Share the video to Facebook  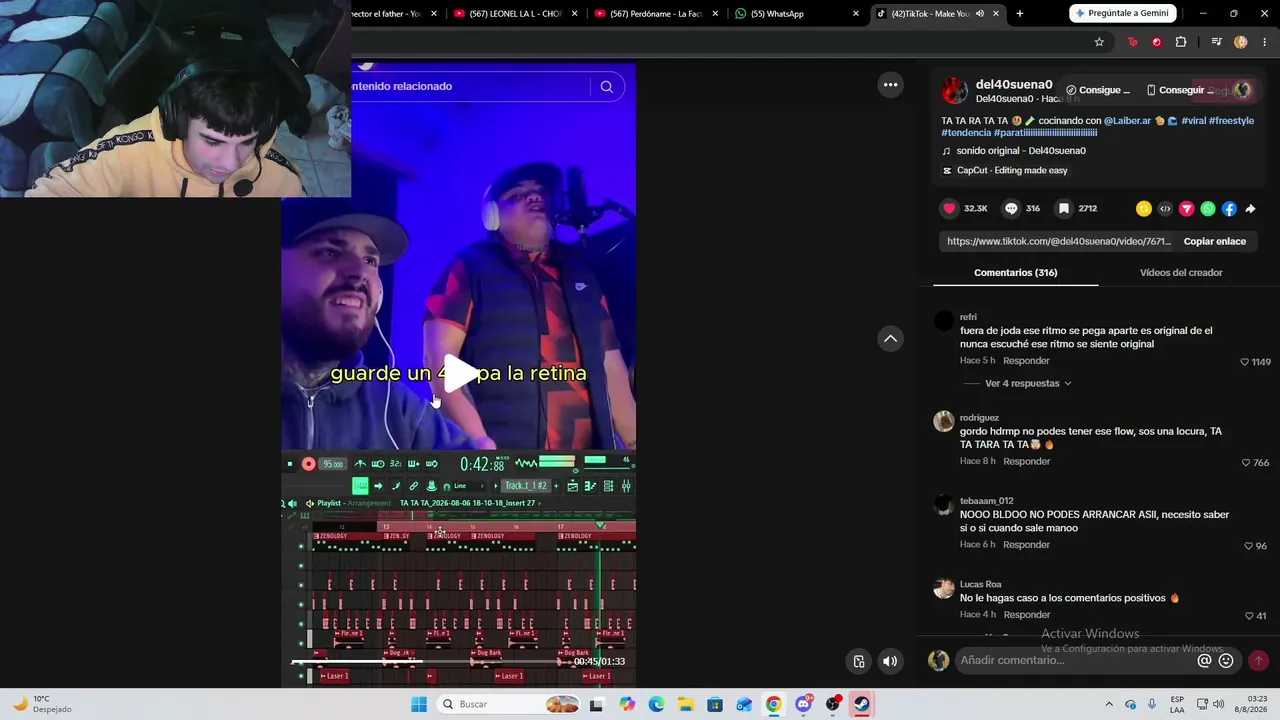(x=1229, y=209)
